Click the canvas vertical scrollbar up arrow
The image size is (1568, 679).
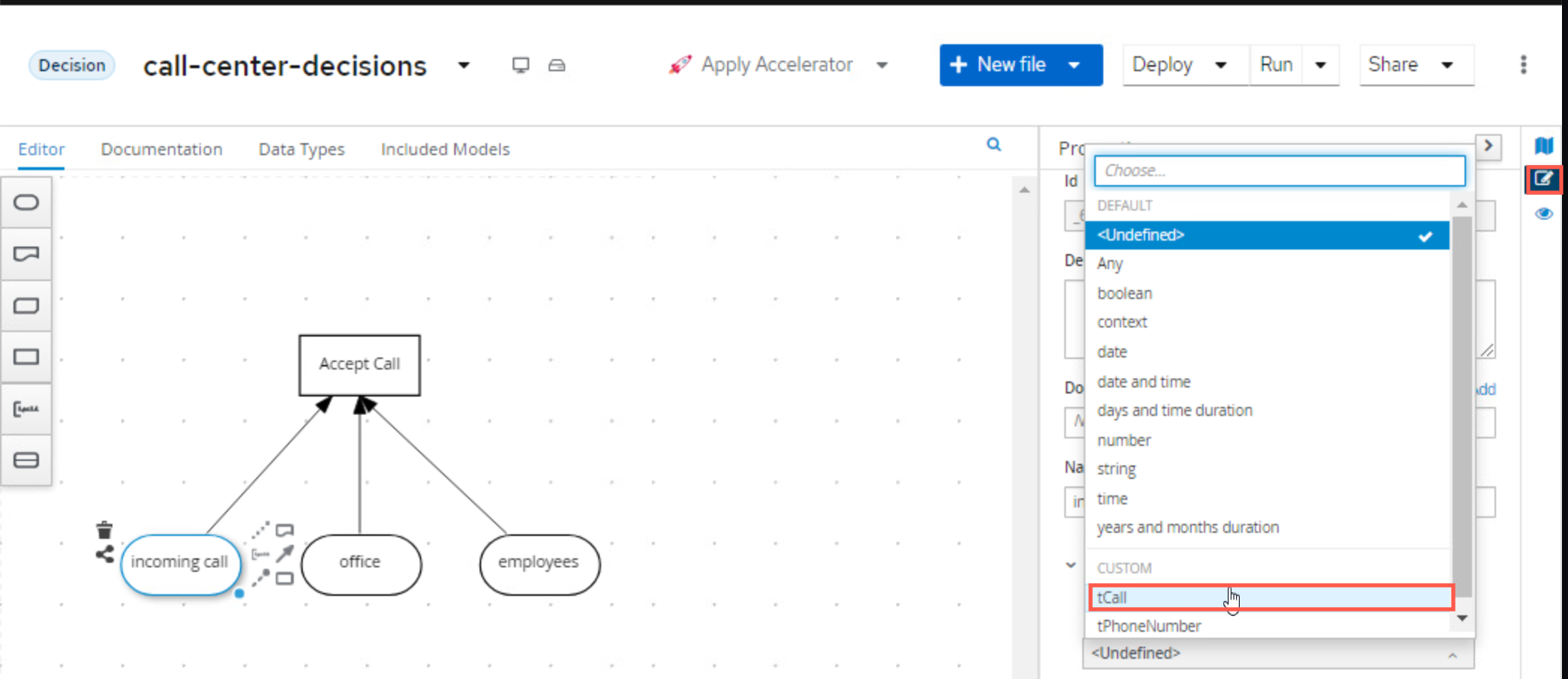[1024, 190]
